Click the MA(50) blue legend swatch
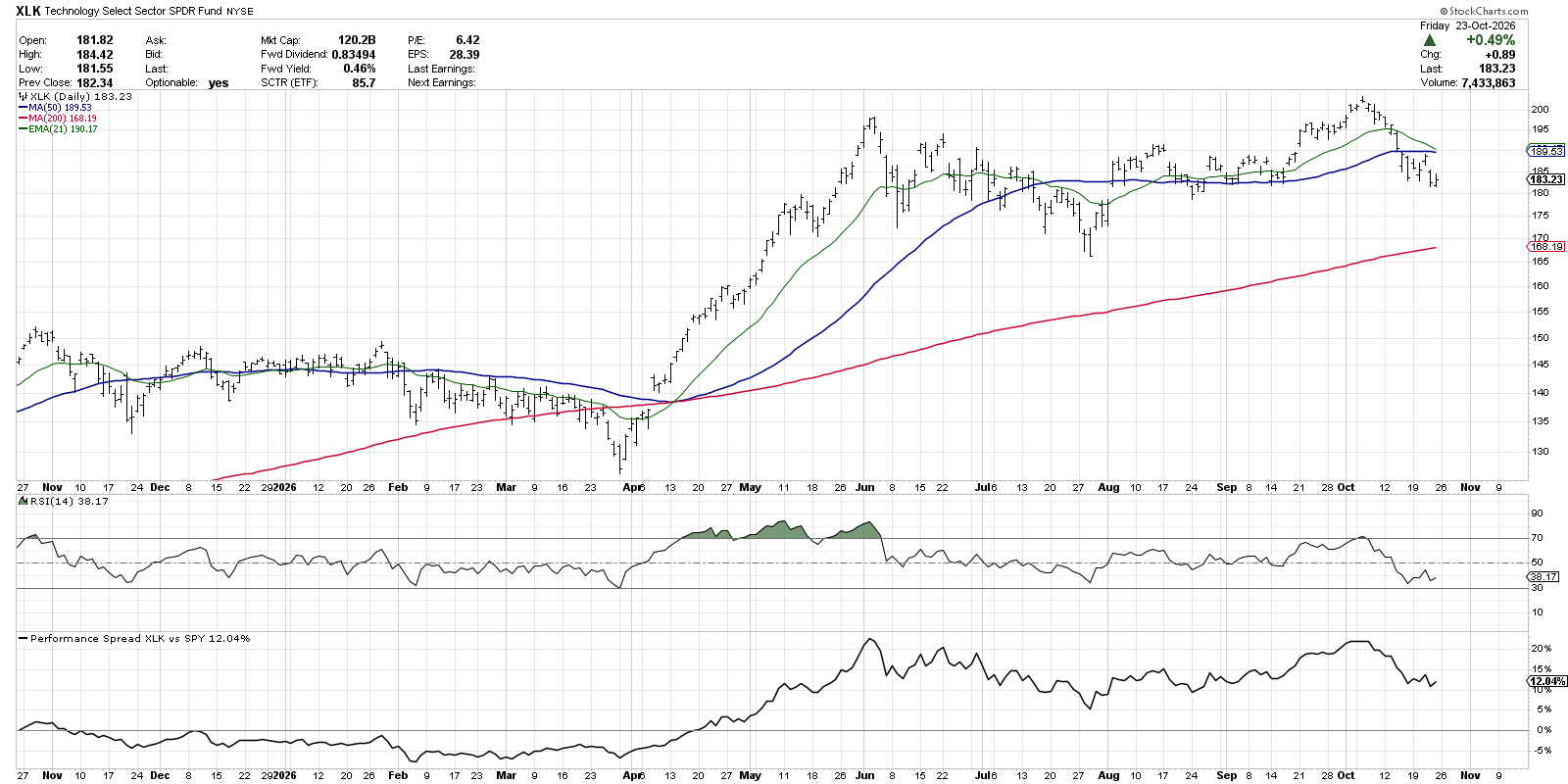 (23, 108)
